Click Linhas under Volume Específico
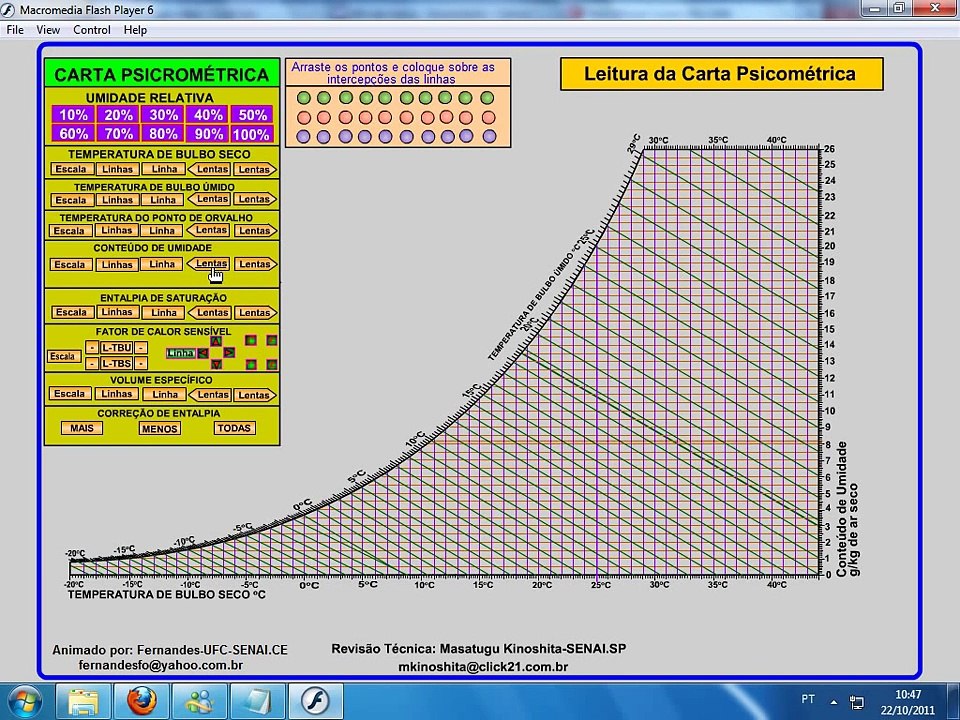Screen dimensions: 960x720 [x=117, y=394]
